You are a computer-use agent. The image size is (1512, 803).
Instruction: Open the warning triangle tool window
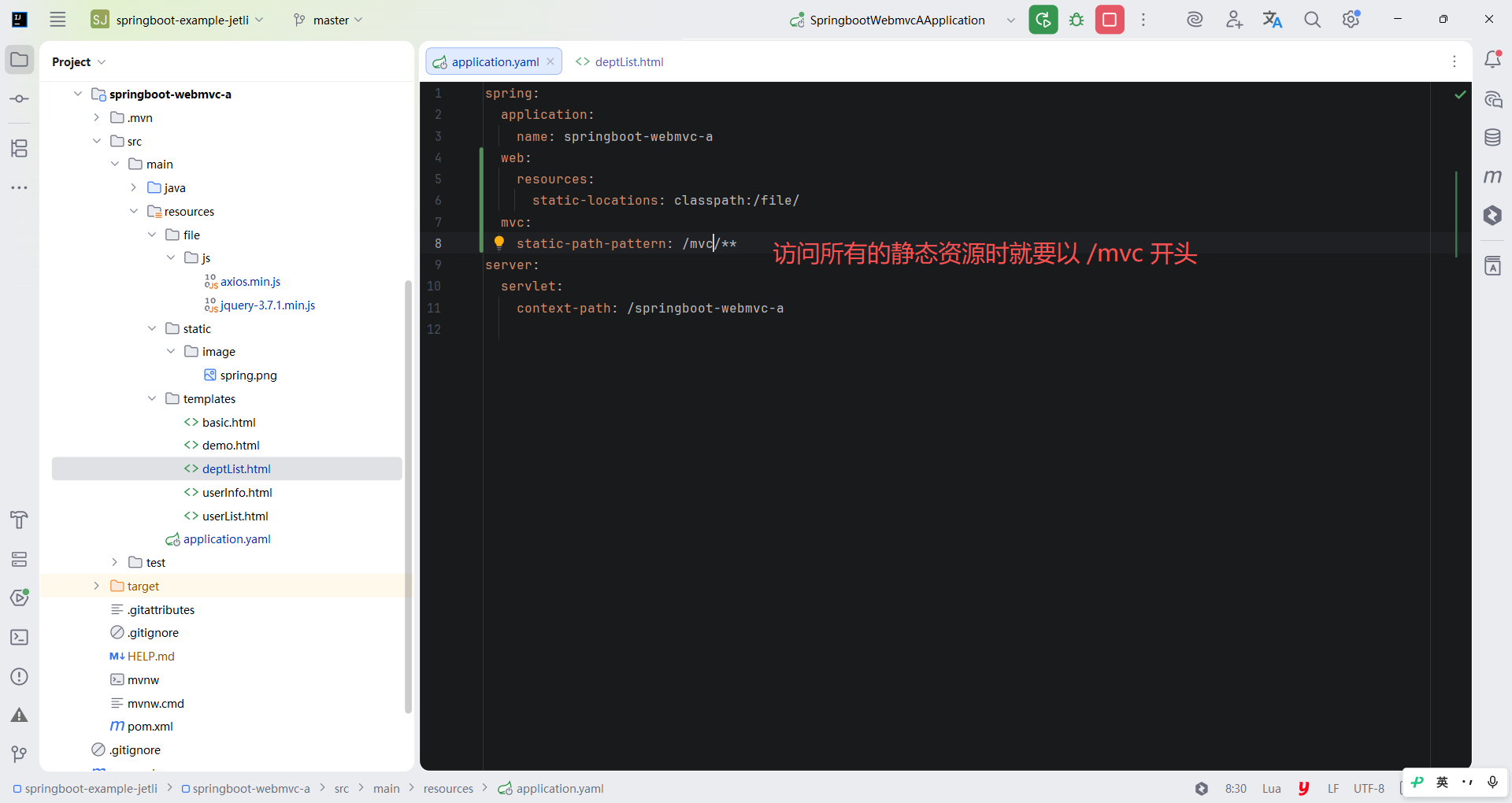tap(20, 715)
